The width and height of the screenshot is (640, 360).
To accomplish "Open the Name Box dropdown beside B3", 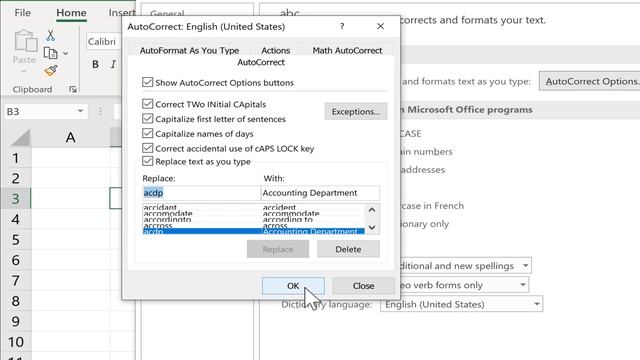I will (x=80, y=111).
